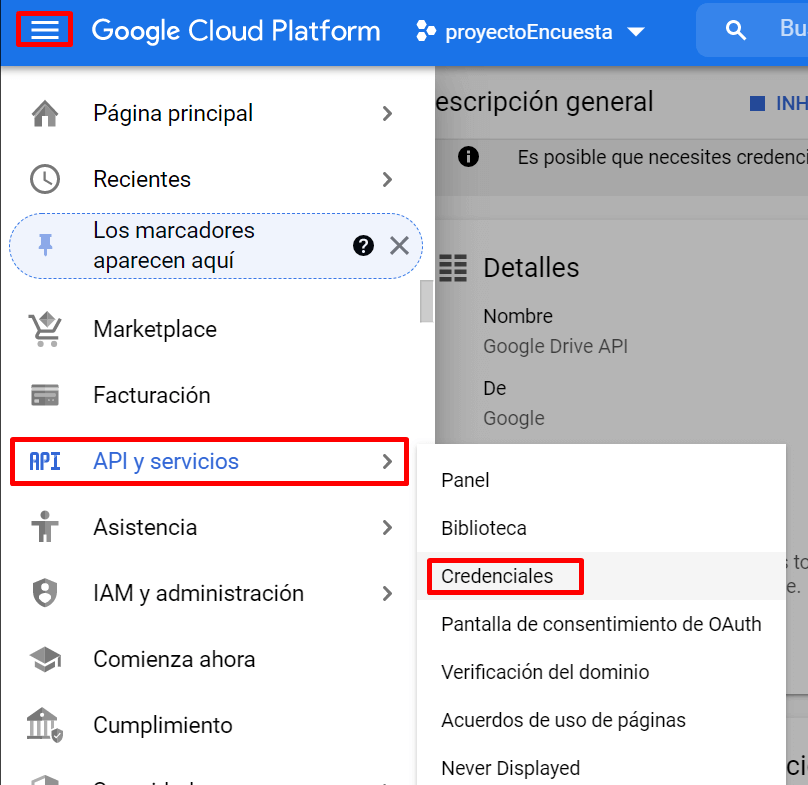
Task: Click the Cumplimiento building icon
Action: [45, 725]
